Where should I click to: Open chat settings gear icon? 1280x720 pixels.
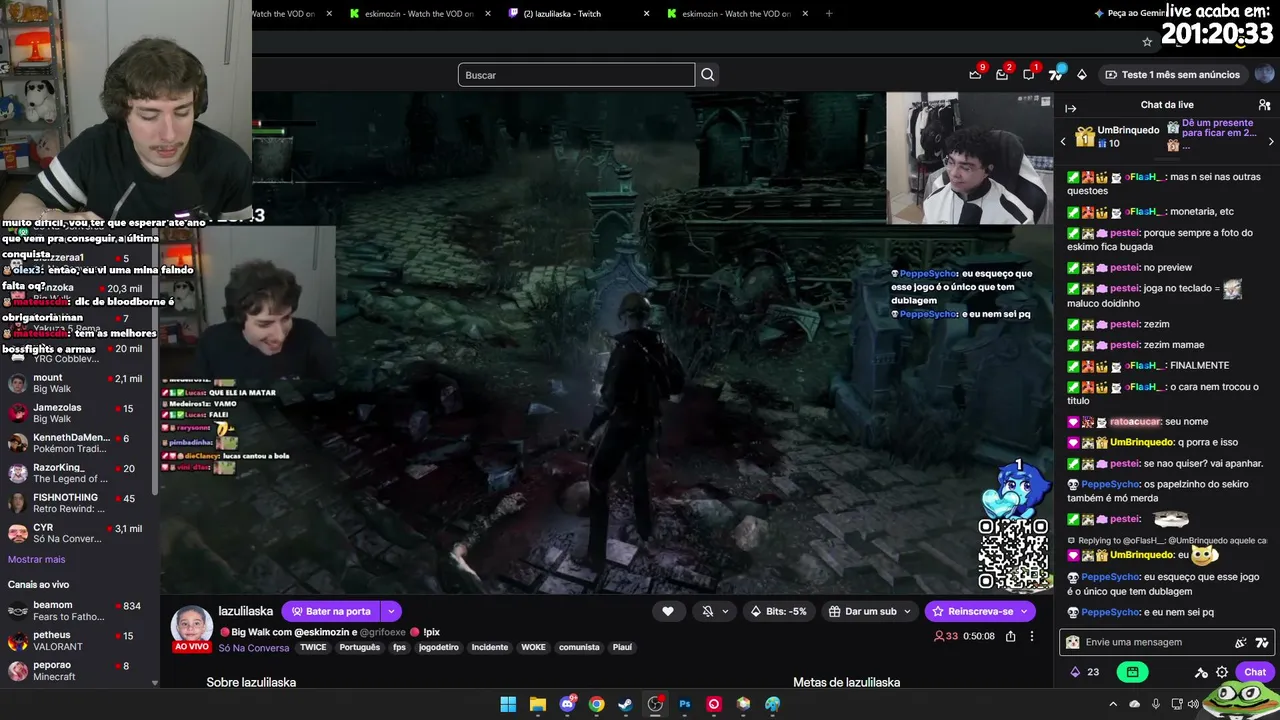tap(1222, 672)
